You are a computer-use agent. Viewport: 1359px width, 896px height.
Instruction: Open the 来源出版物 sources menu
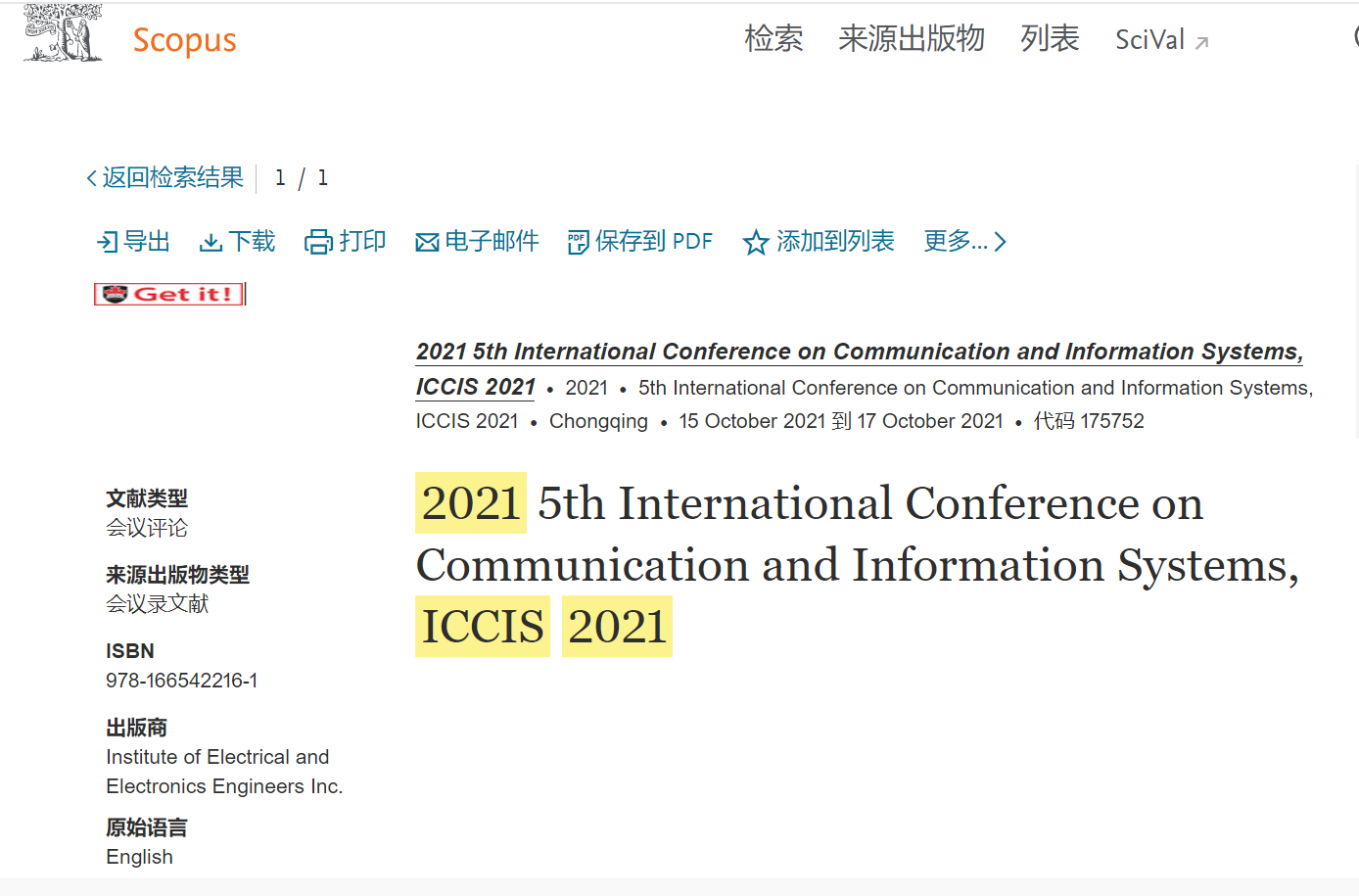(912, 38)
